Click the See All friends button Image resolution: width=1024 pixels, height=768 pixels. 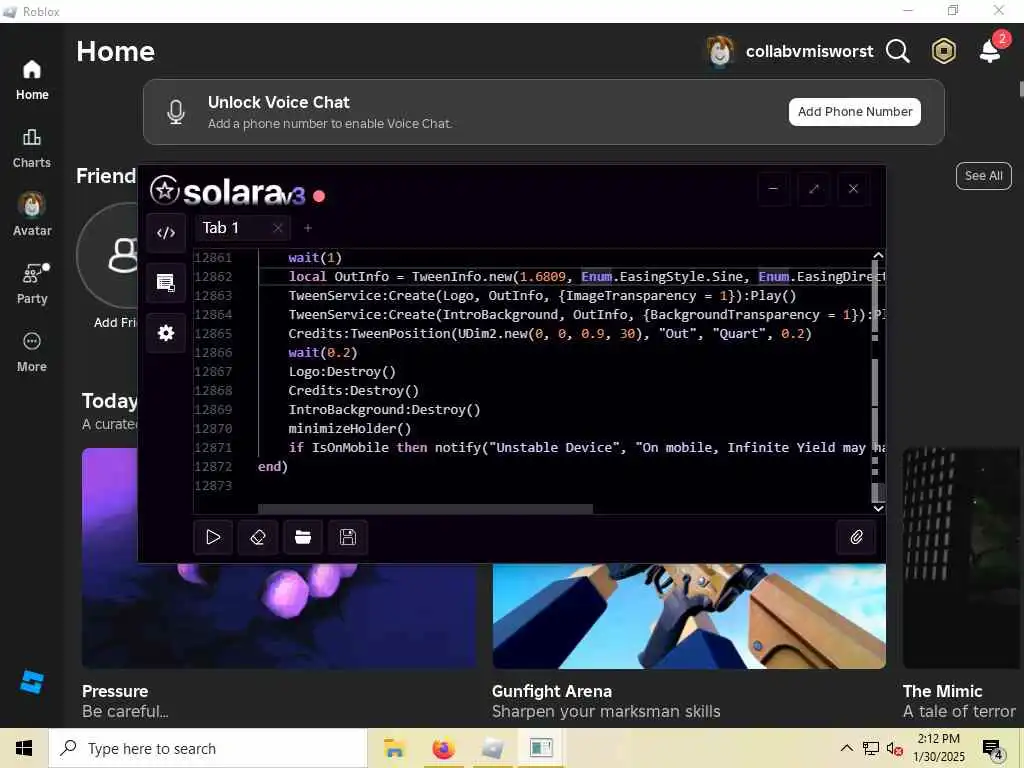[x=984, y=176]
